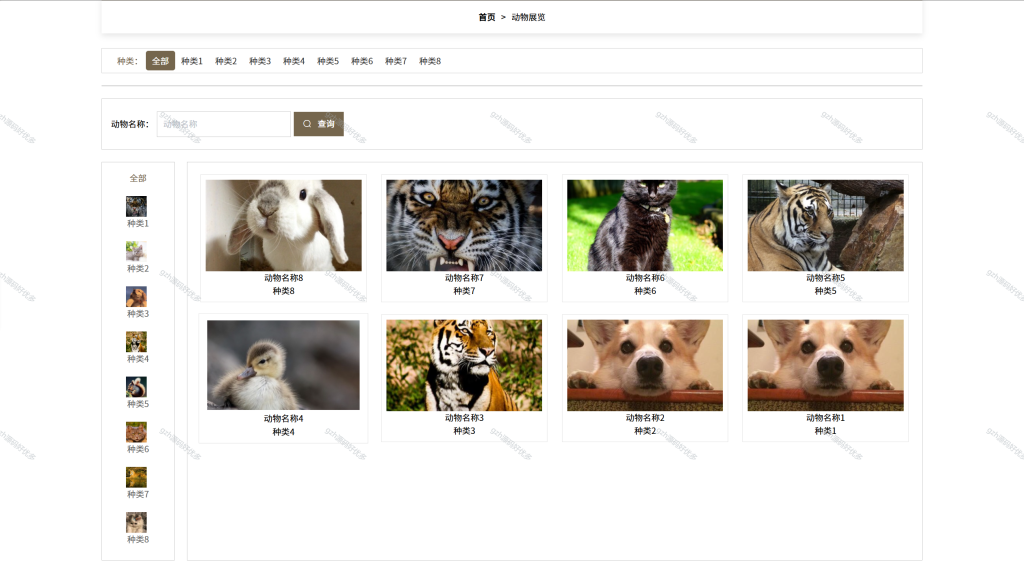Pick the 种类5 sidebar category icon
The width and height of the screenshot is (1024, 571).
(136, 387)
